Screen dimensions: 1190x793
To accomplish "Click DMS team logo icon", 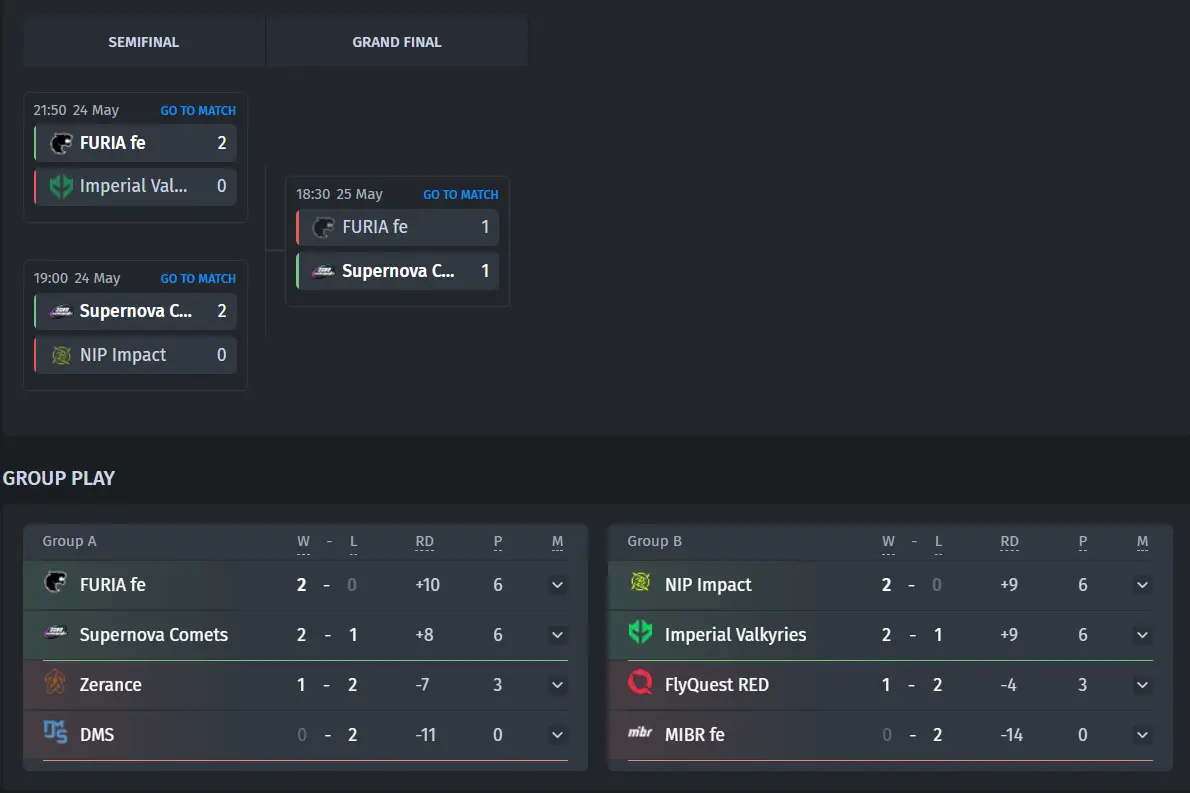I will [x=55, y=732].
